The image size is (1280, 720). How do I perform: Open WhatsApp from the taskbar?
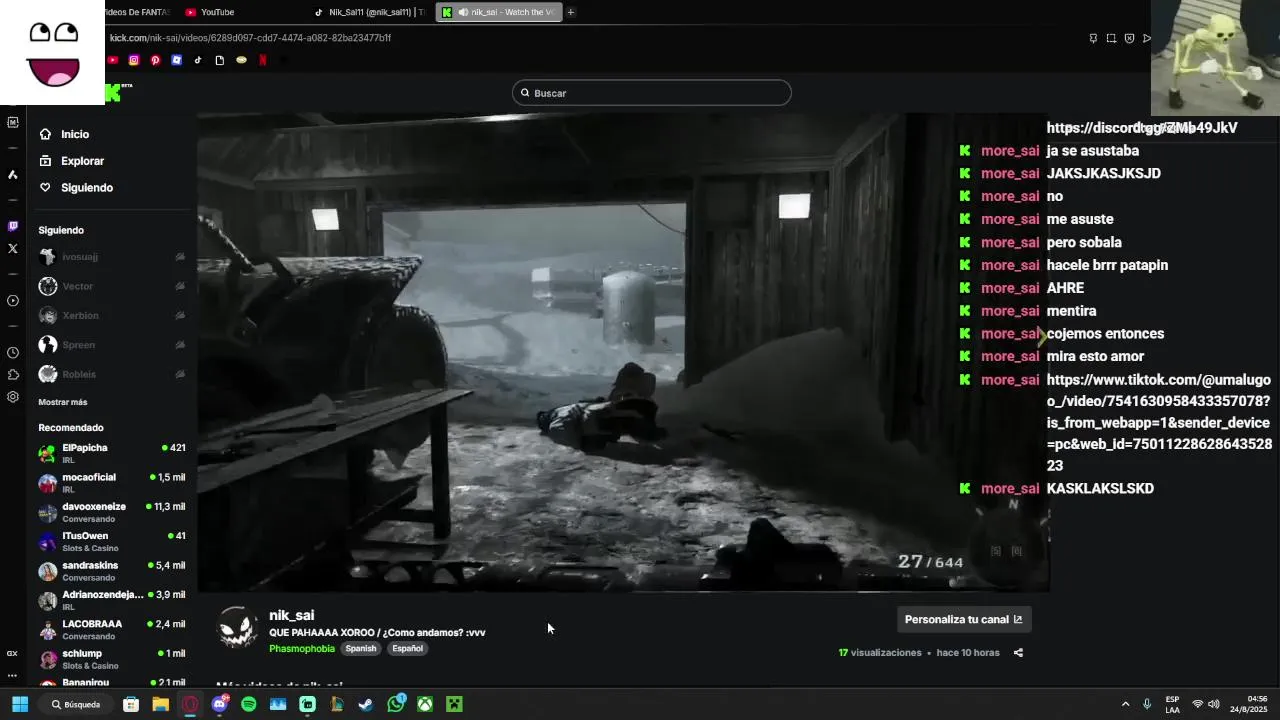point(396,704)
